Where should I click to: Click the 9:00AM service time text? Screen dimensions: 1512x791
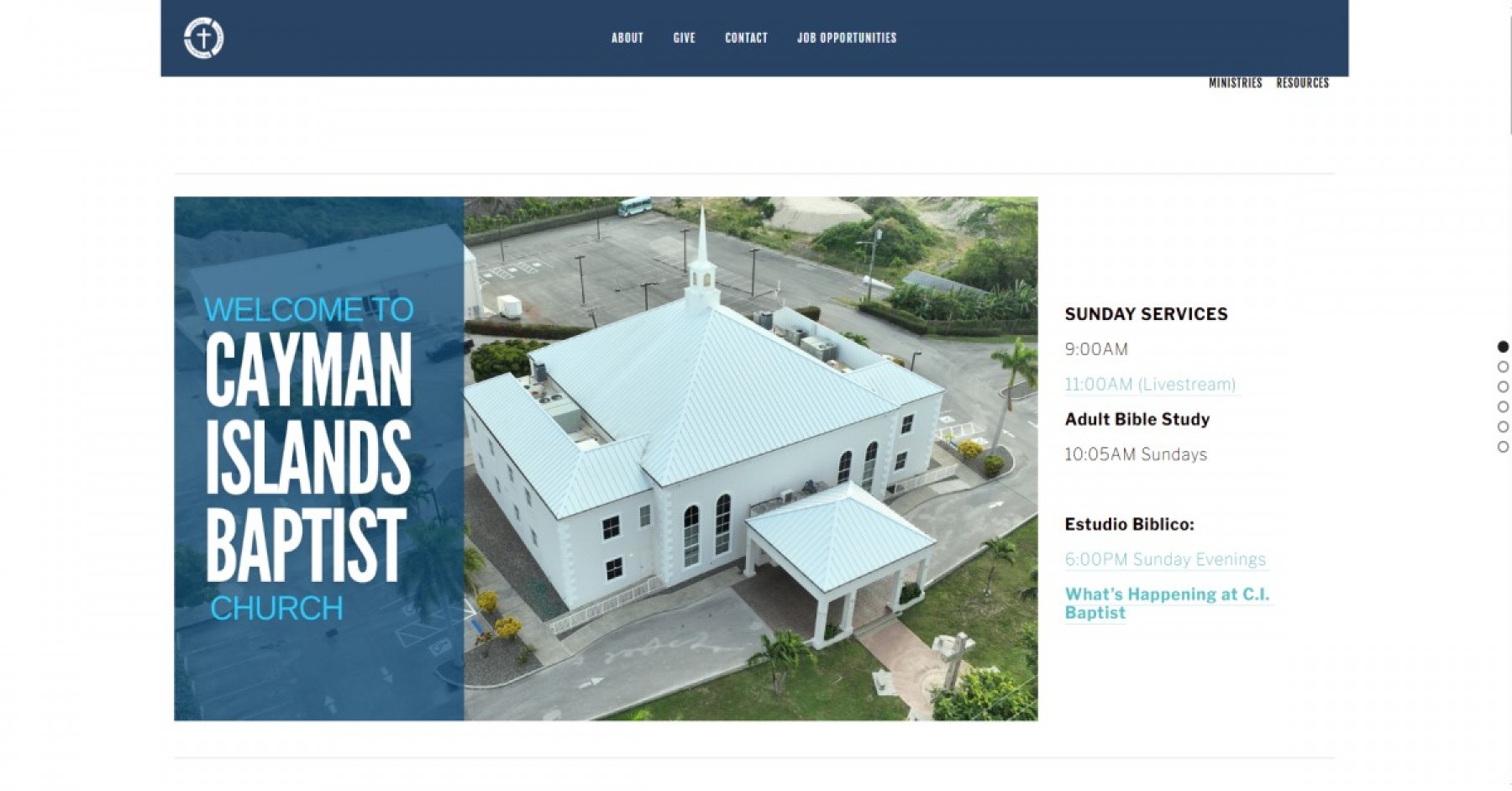coord(1096,349)
